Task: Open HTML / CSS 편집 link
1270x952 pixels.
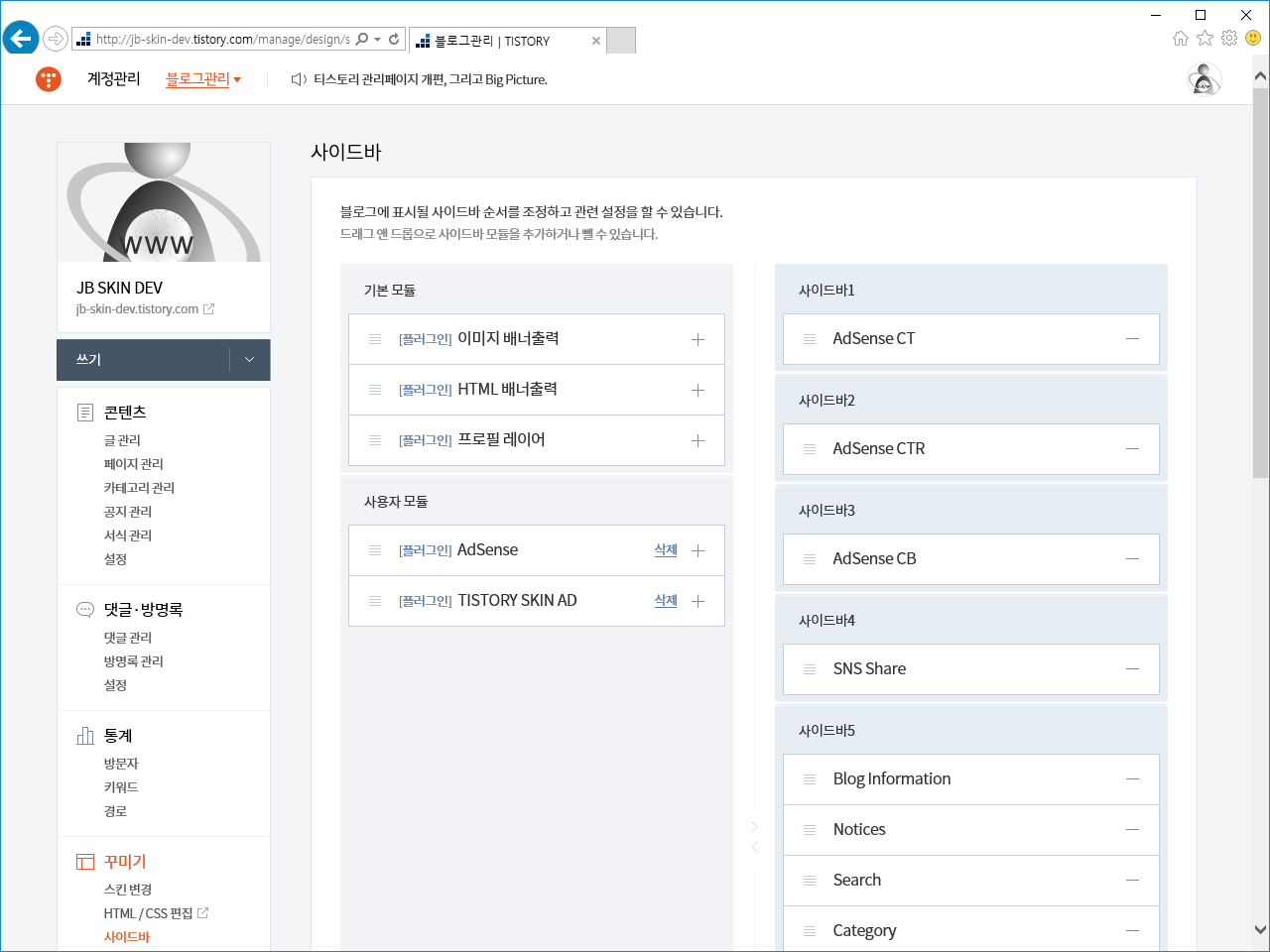Action: (156, 913)
